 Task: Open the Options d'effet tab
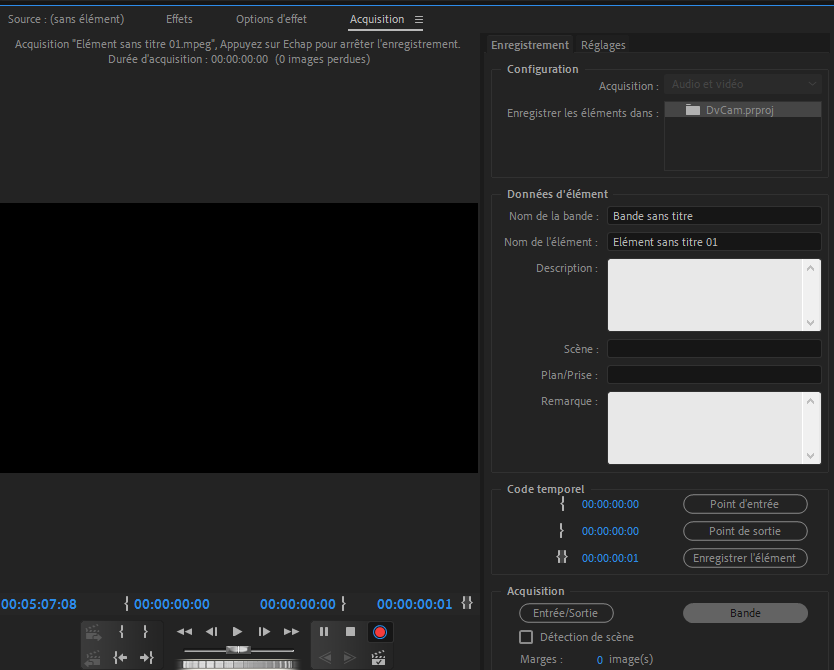[271, 20]
